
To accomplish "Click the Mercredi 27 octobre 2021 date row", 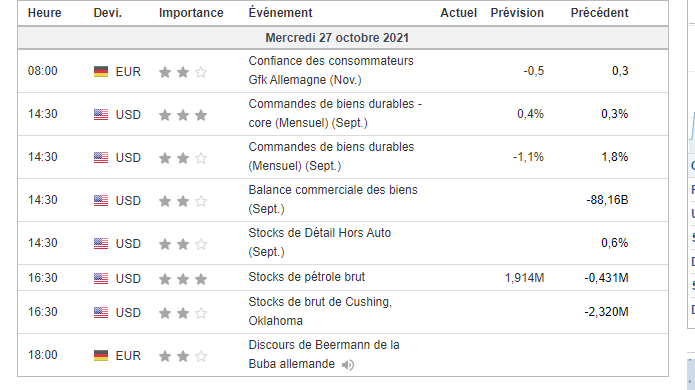I will click(x=343, y=38).
